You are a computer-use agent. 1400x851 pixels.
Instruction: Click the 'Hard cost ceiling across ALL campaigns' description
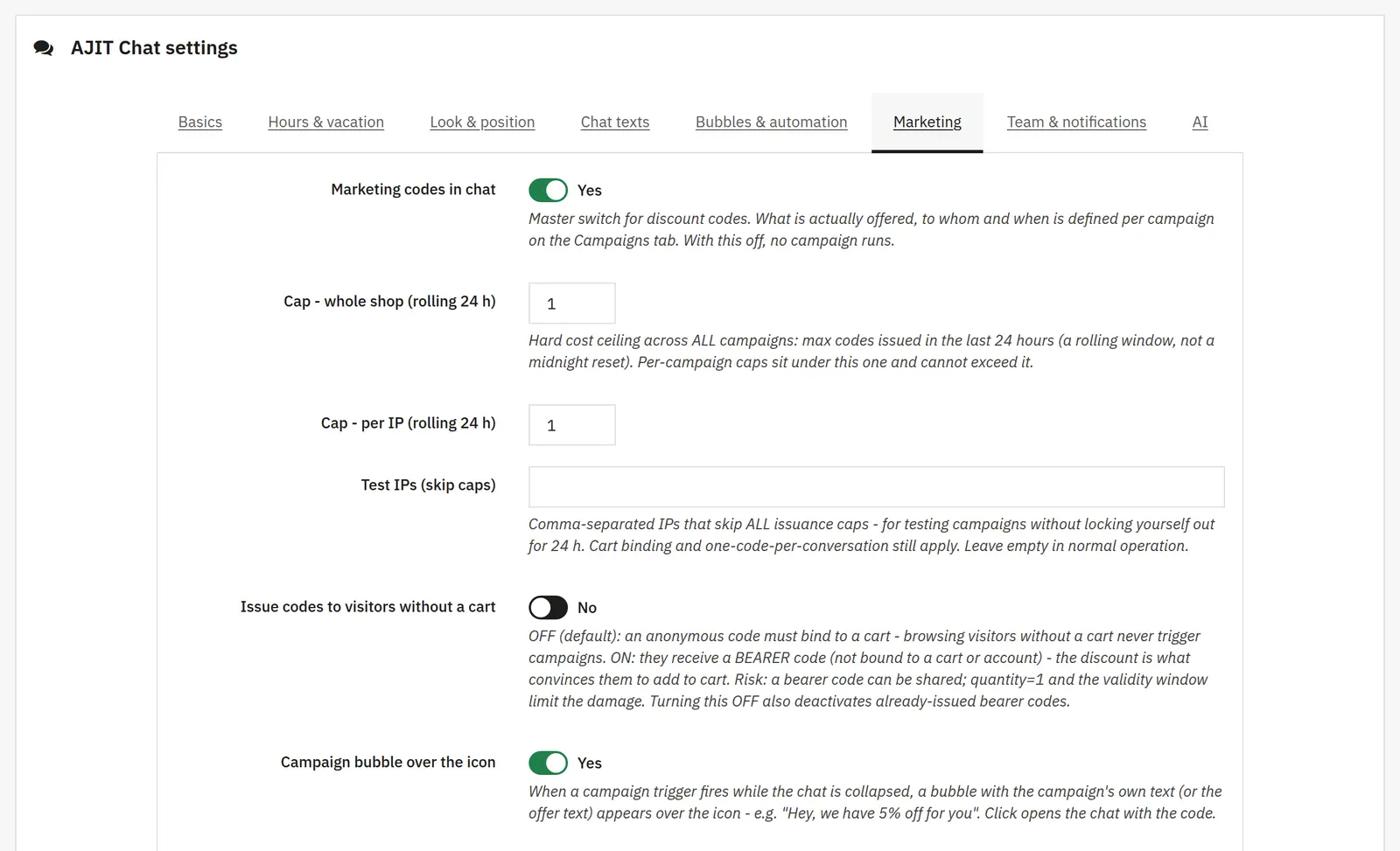871,351
